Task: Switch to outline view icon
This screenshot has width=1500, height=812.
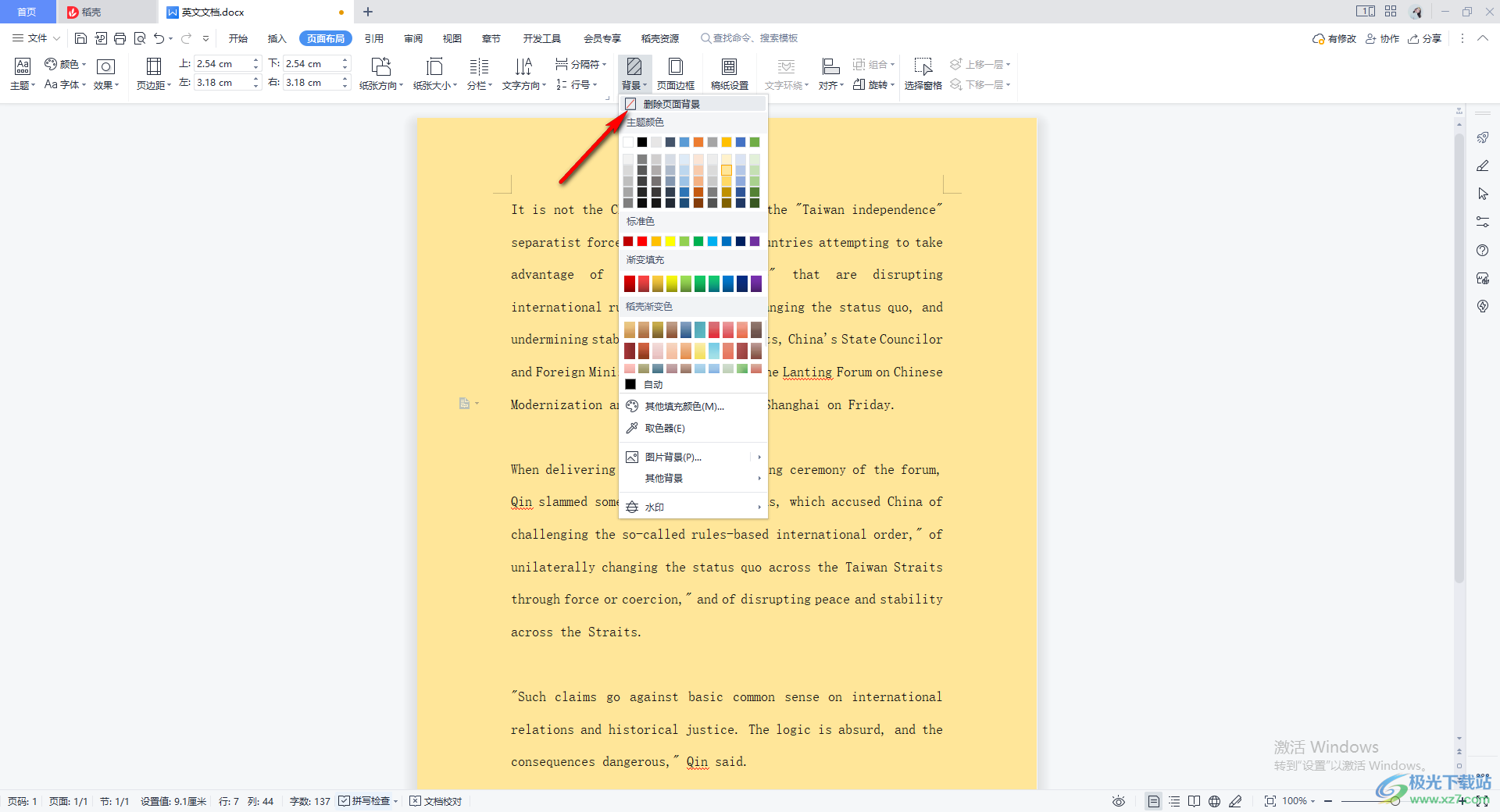Action: [x=1173, y=801]
